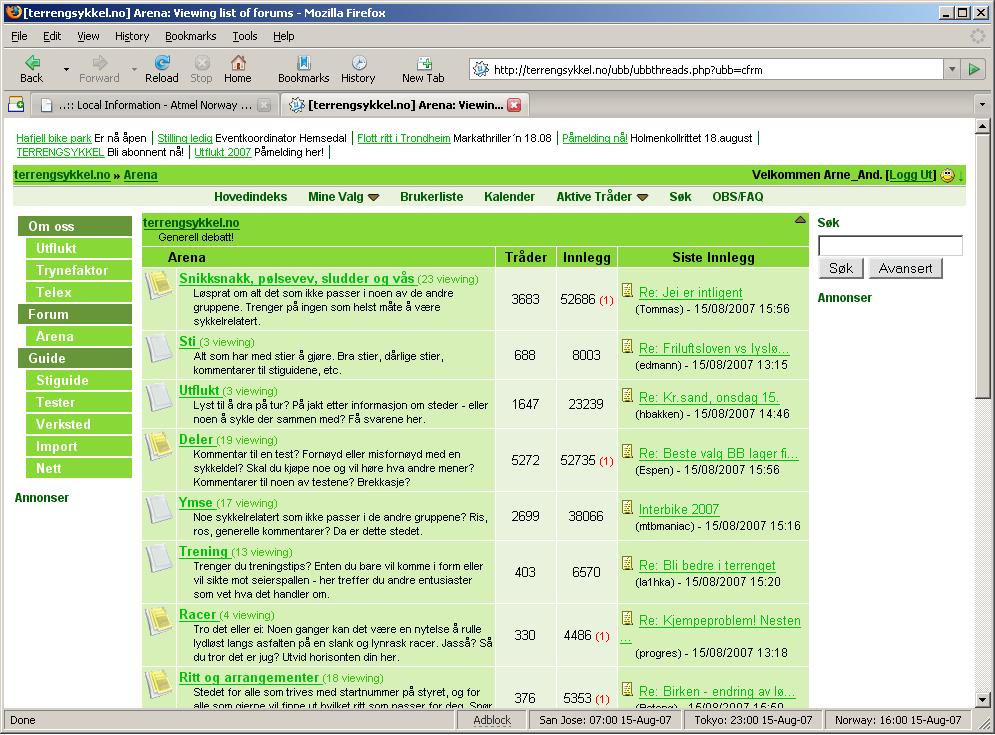Viewport: 995px width, 735px height.
Task: Click post icon beside 'Re: Bli bedre i terrenget'
Action: (628, 564)
